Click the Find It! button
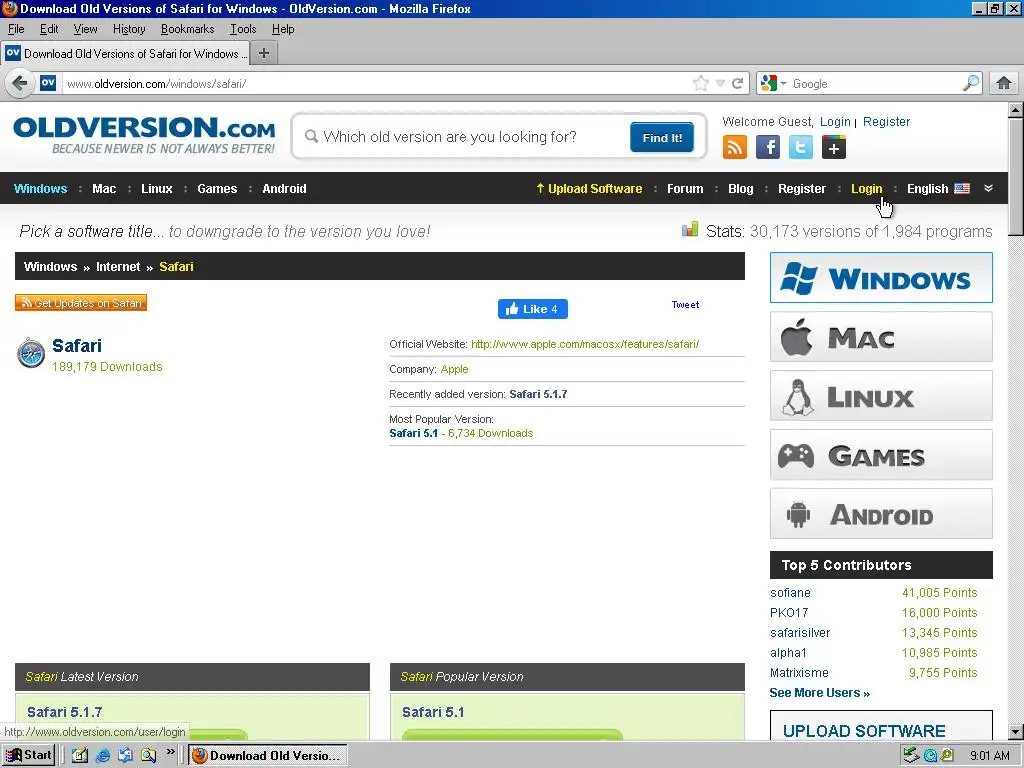The image size is (1024, 768). pyautogui.click(x=662, y=137)
